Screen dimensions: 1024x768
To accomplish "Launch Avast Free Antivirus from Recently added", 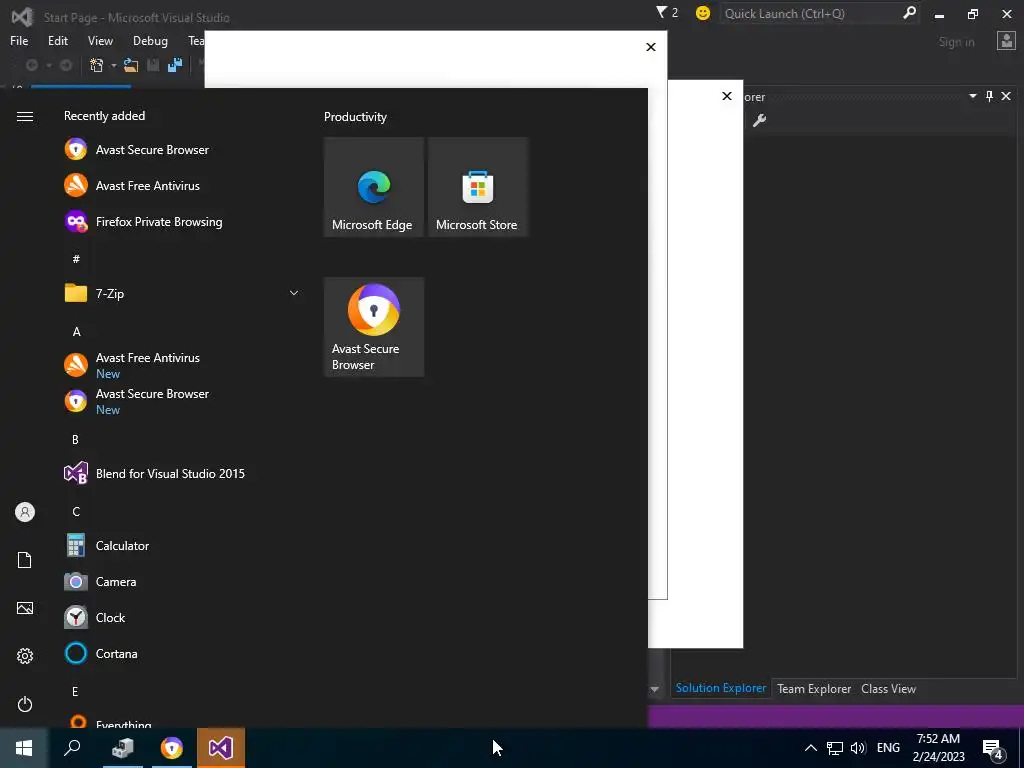I will [x=183, y=185].
